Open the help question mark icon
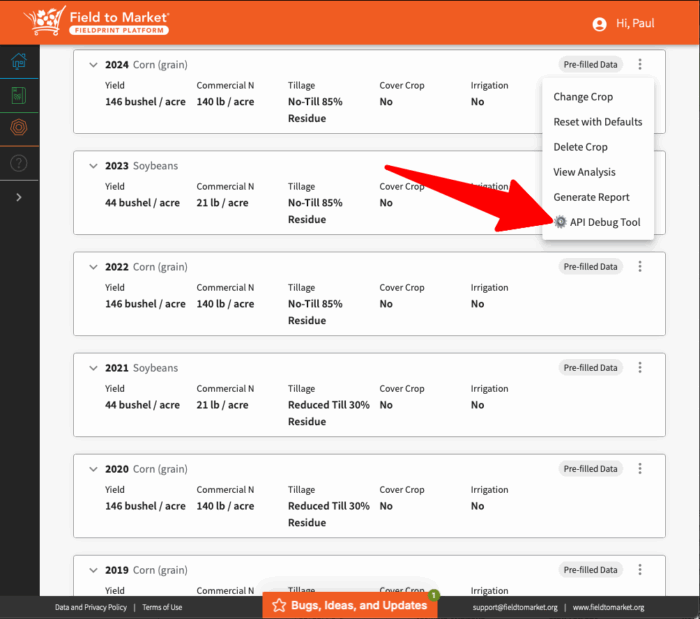This screenshot has width=700, height=619. [x=19, y=162]
